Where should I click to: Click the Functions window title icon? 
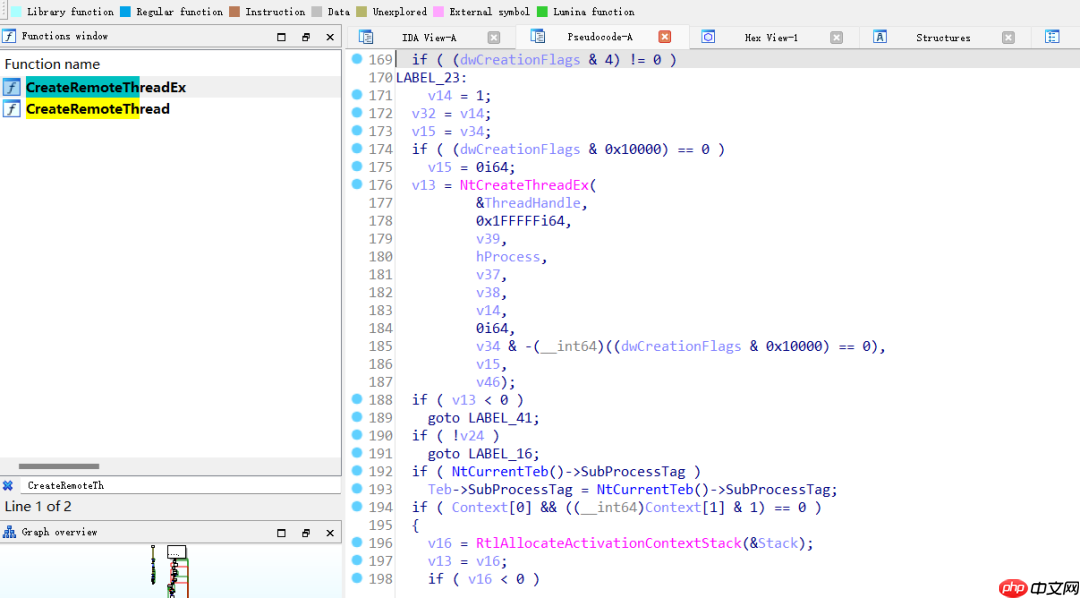(9, 36)
